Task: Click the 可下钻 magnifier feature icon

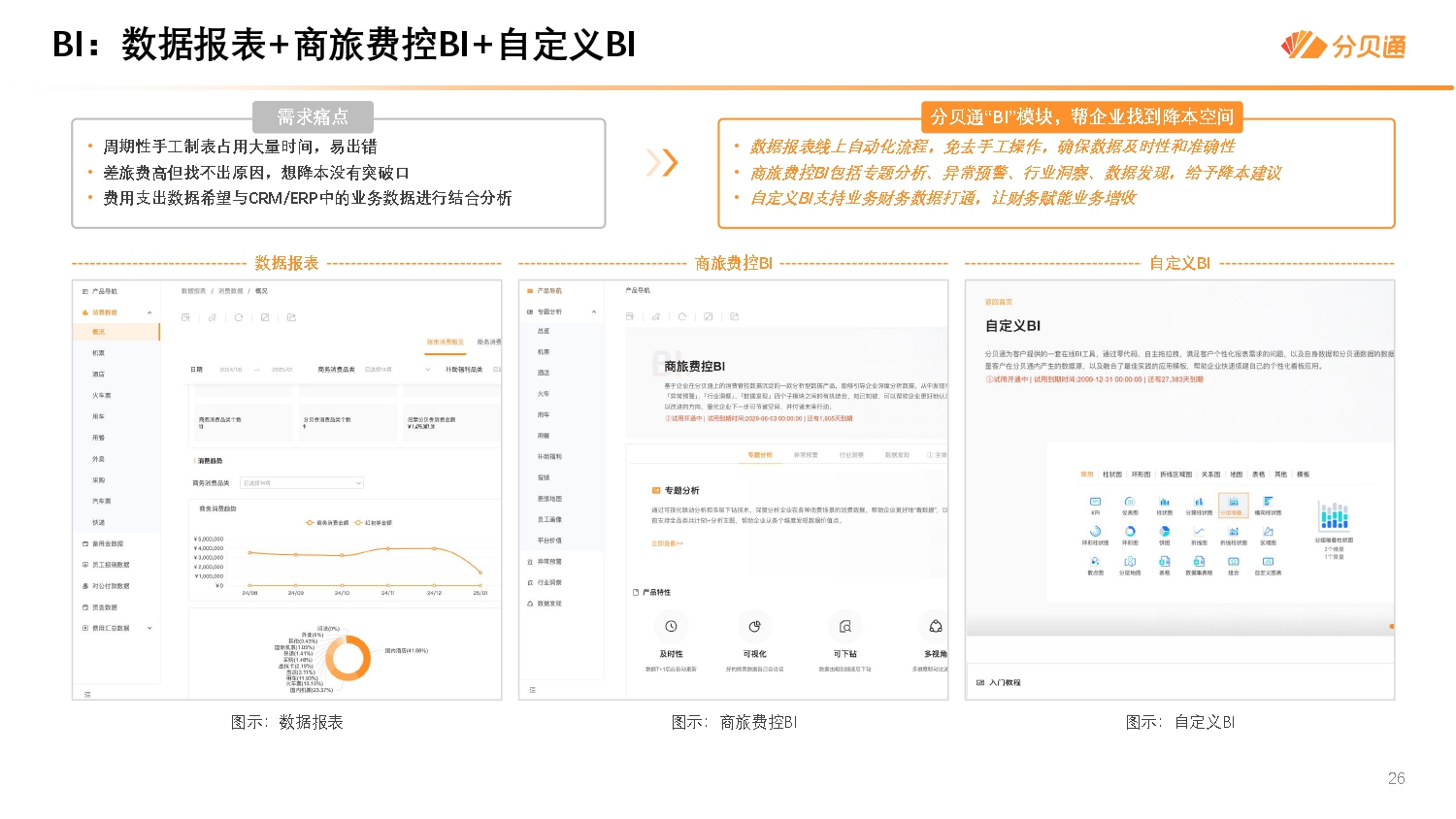Action: coord(844,625)
